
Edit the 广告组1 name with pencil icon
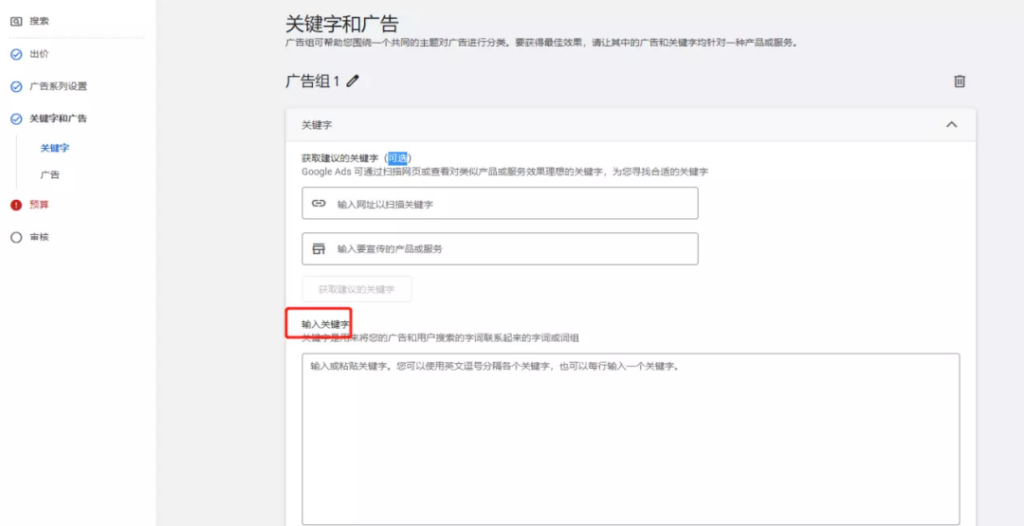(x=353, y=81)
